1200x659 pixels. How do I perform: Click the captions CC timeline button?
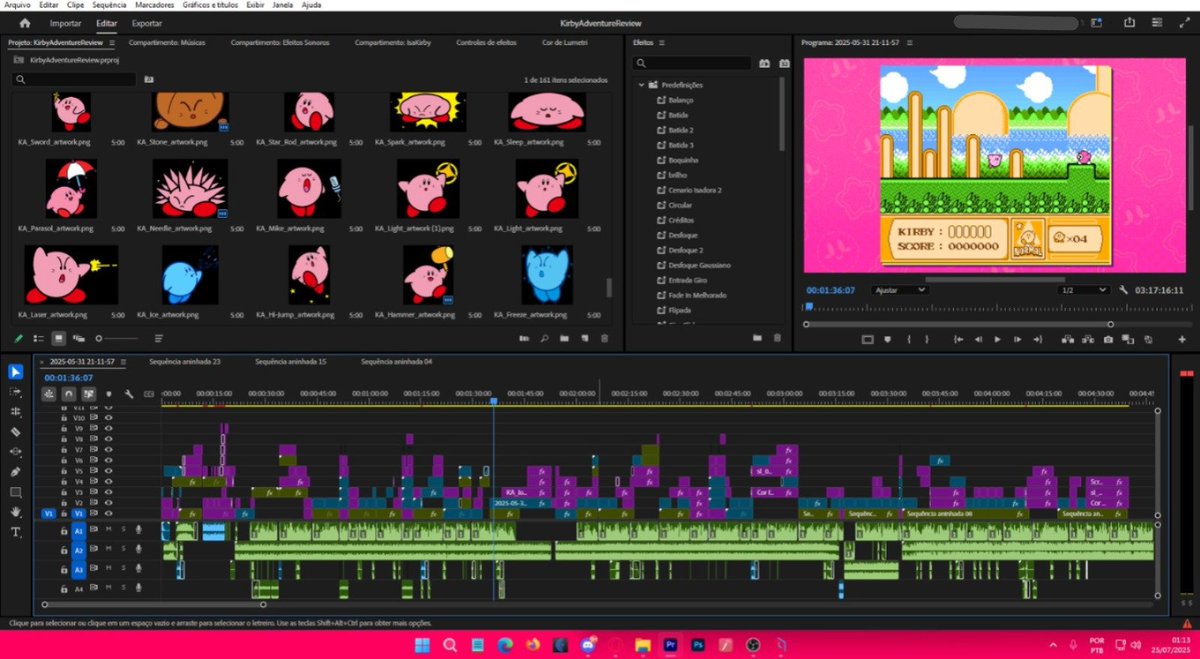point(149,394)
